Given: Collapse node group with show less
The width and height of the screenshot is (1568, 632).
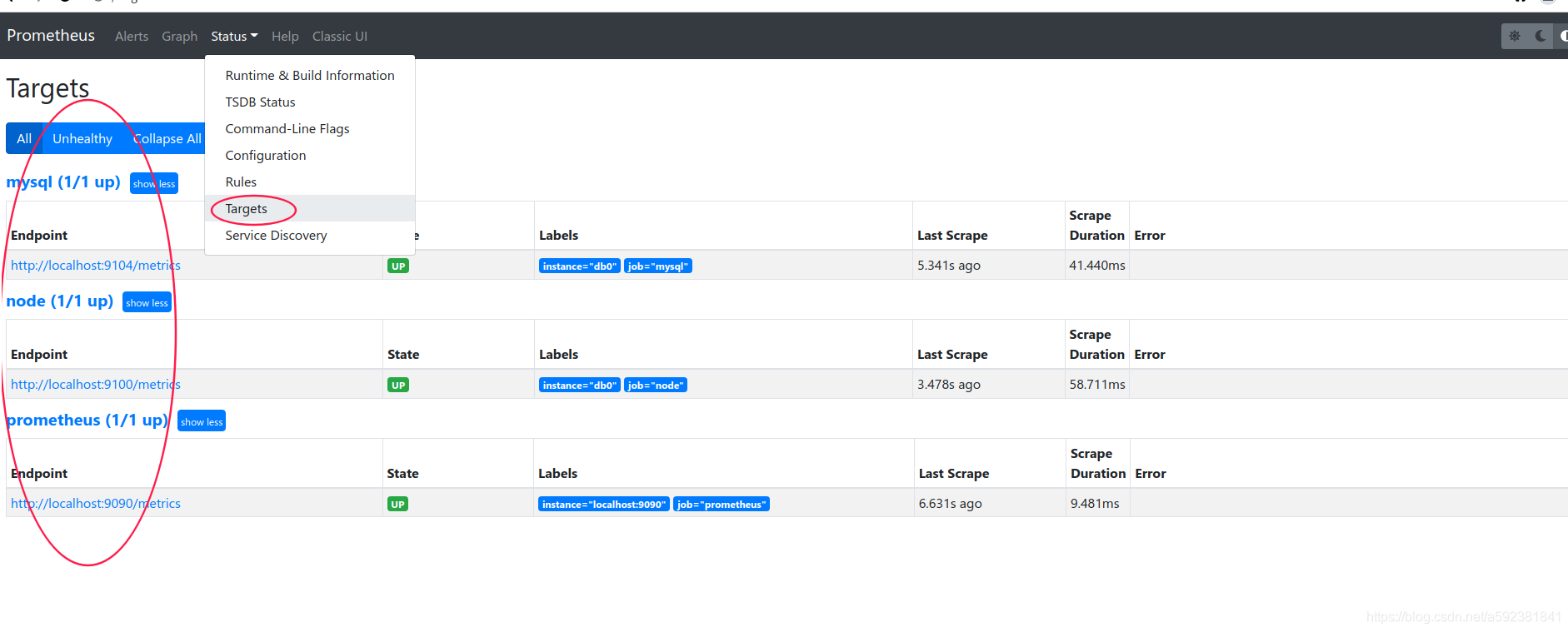Looking at the screenshot, I should [147, 302].
